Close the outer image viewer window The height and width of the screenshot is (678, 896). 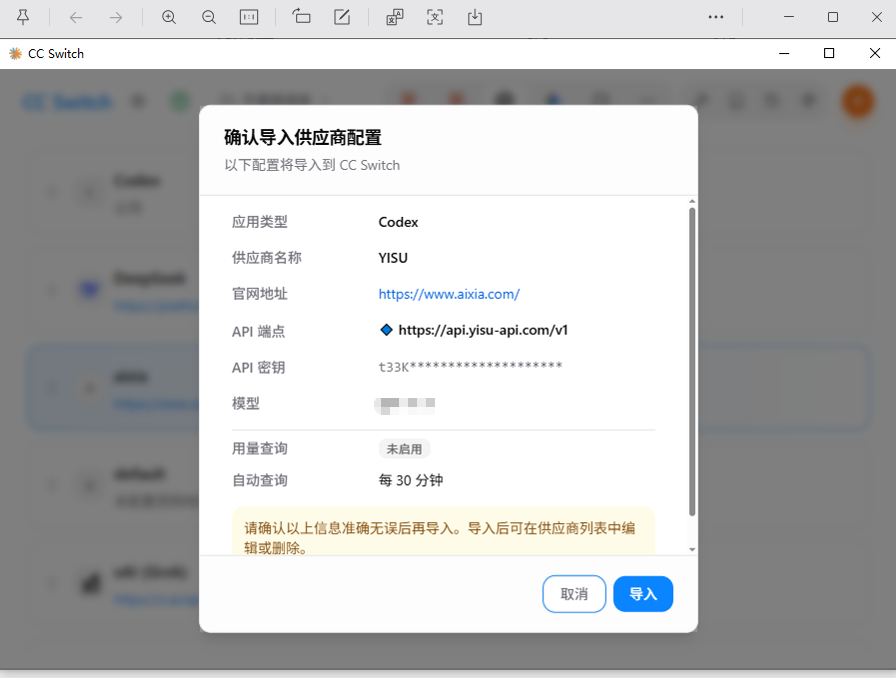[877, 17]
